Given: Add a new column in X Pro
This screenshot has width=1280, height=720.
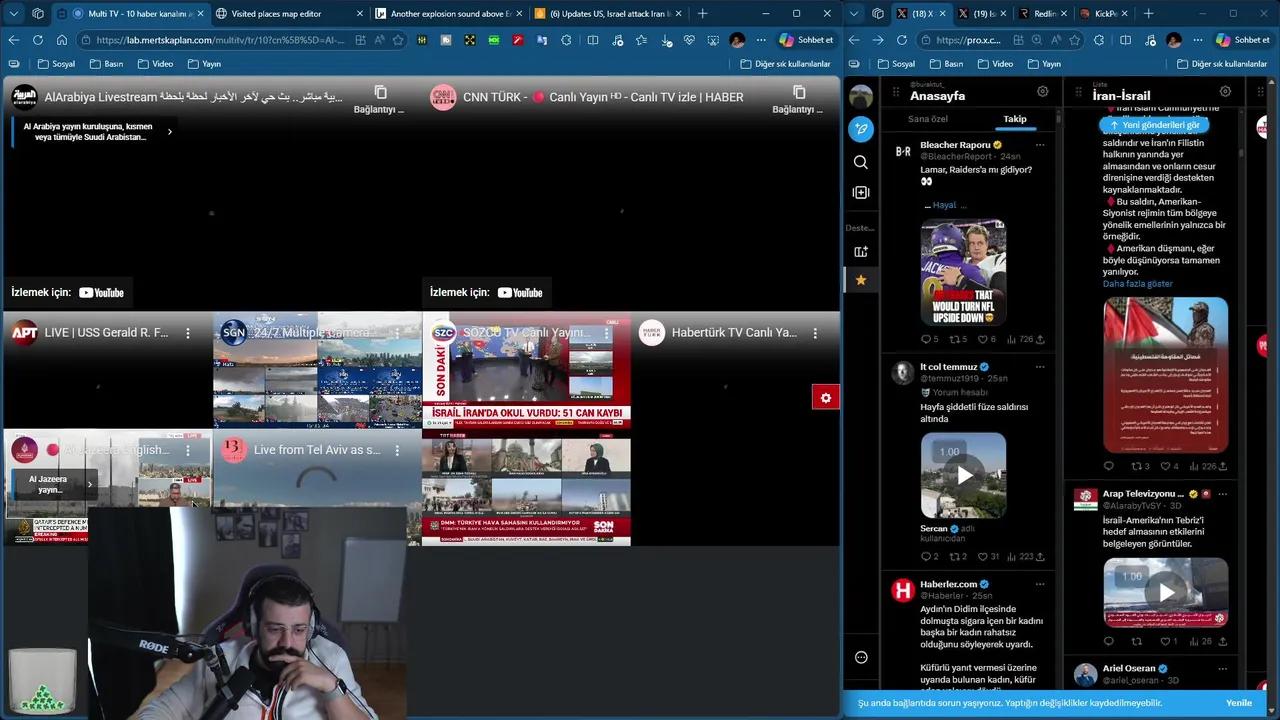Looking at the screenshot, I should click(861, 192).
